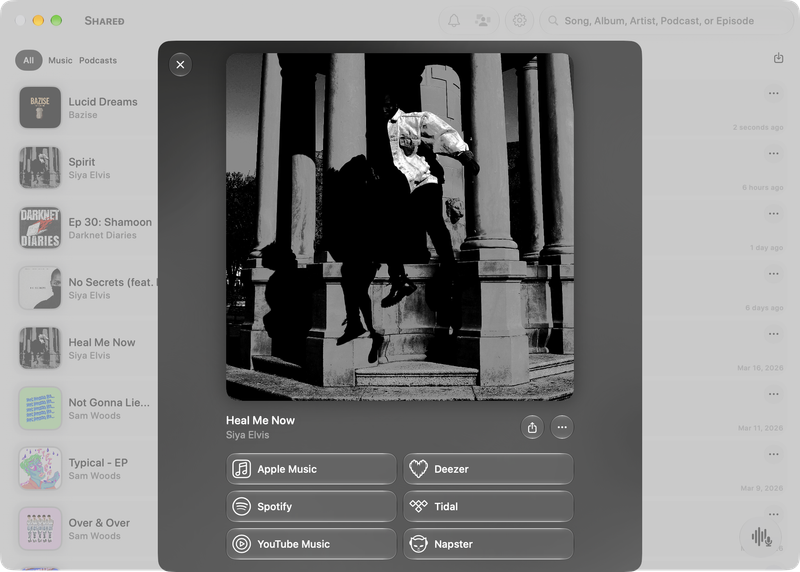Click the Typical - EP album thumbnail
Screen dimensions: 800x572
pos(40,468)
